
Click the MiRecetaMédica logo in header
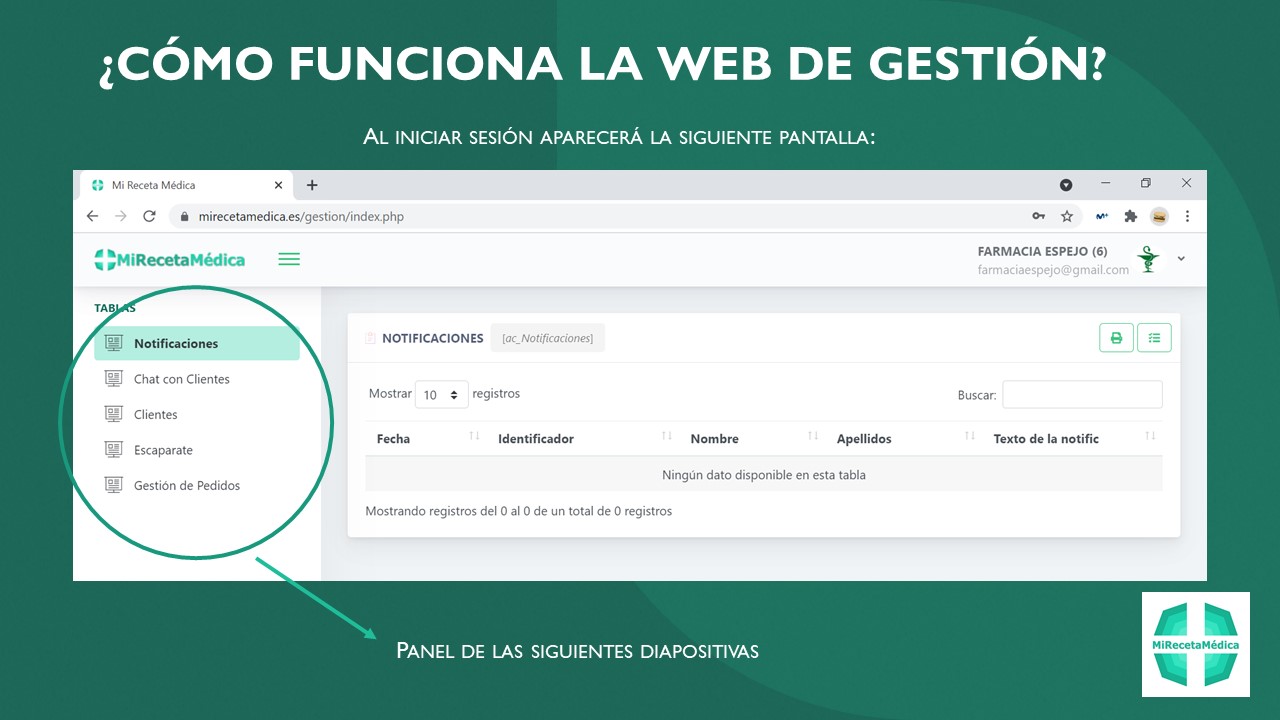tap(169, 260)
